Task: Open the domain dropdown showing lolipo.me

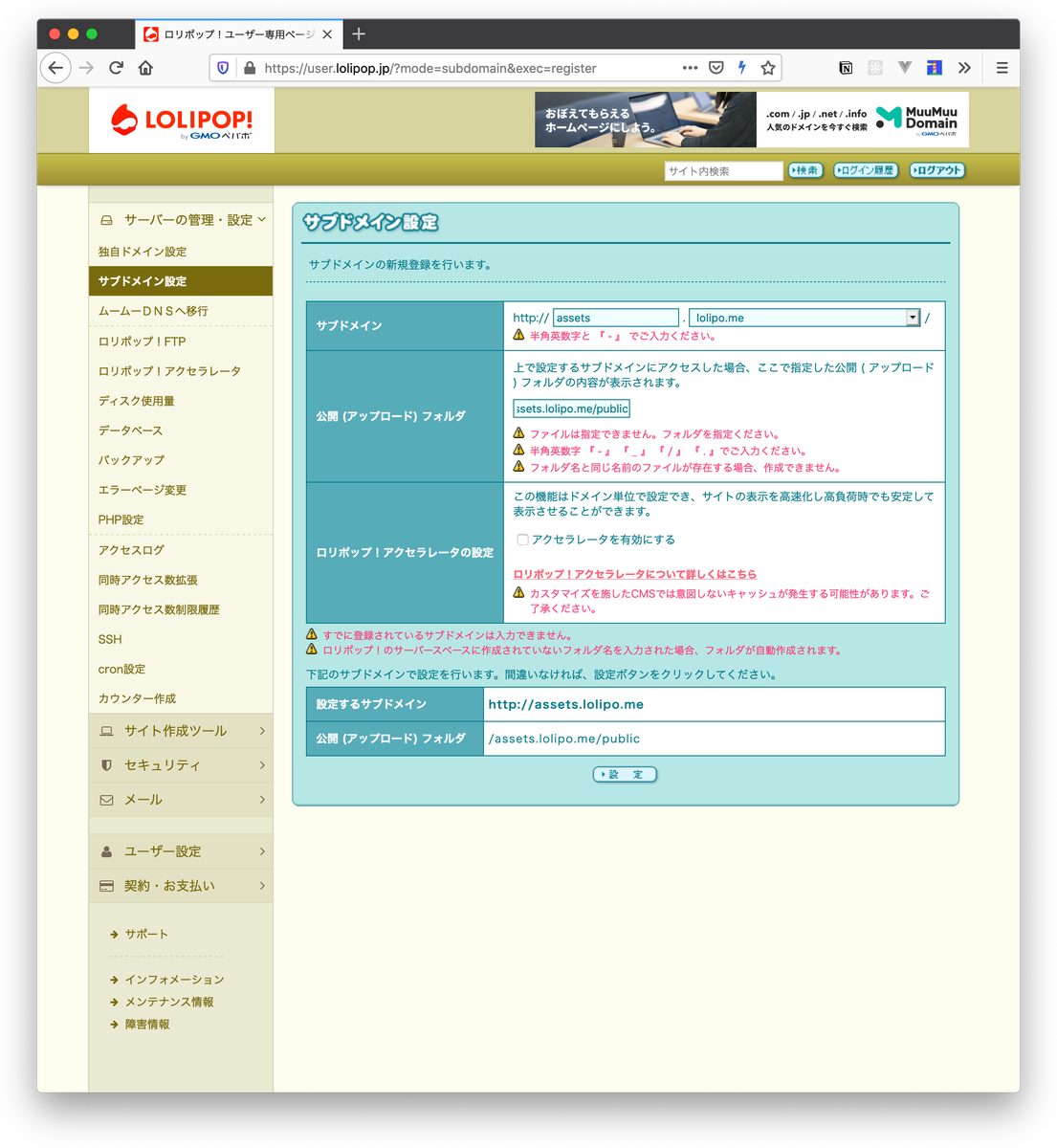Action: (910, 317)
